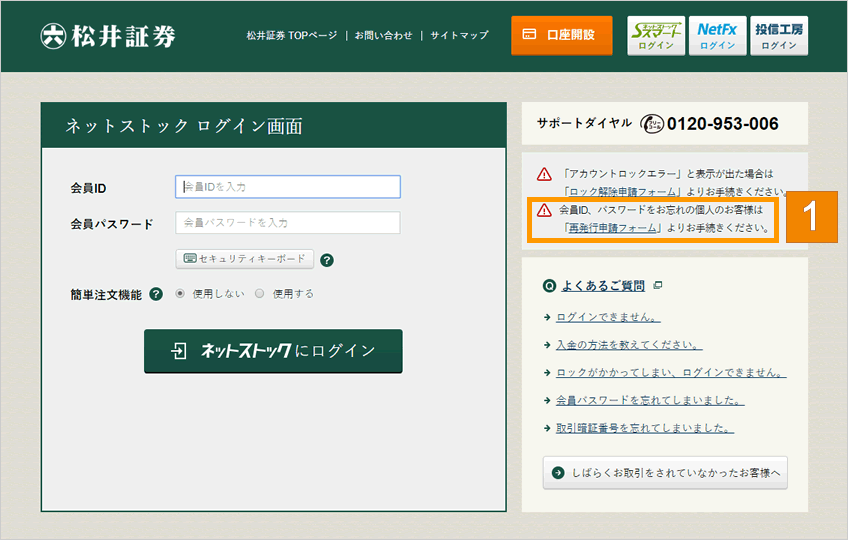The image size is (848, 540).
Task: Click the free-dial phone icon
Action: 652,124
